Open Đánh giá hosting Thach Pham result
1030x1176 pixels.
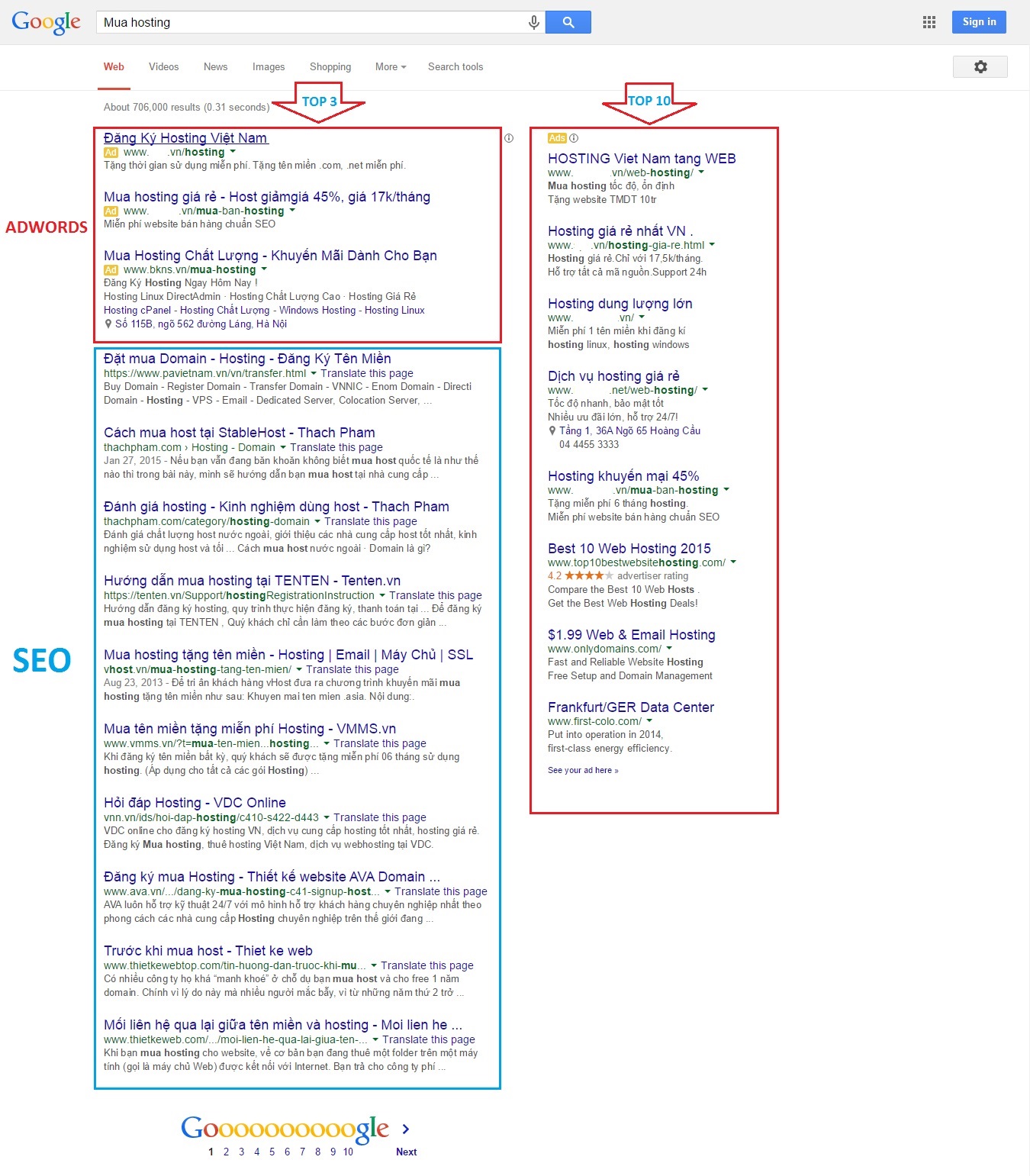(276, 507)
